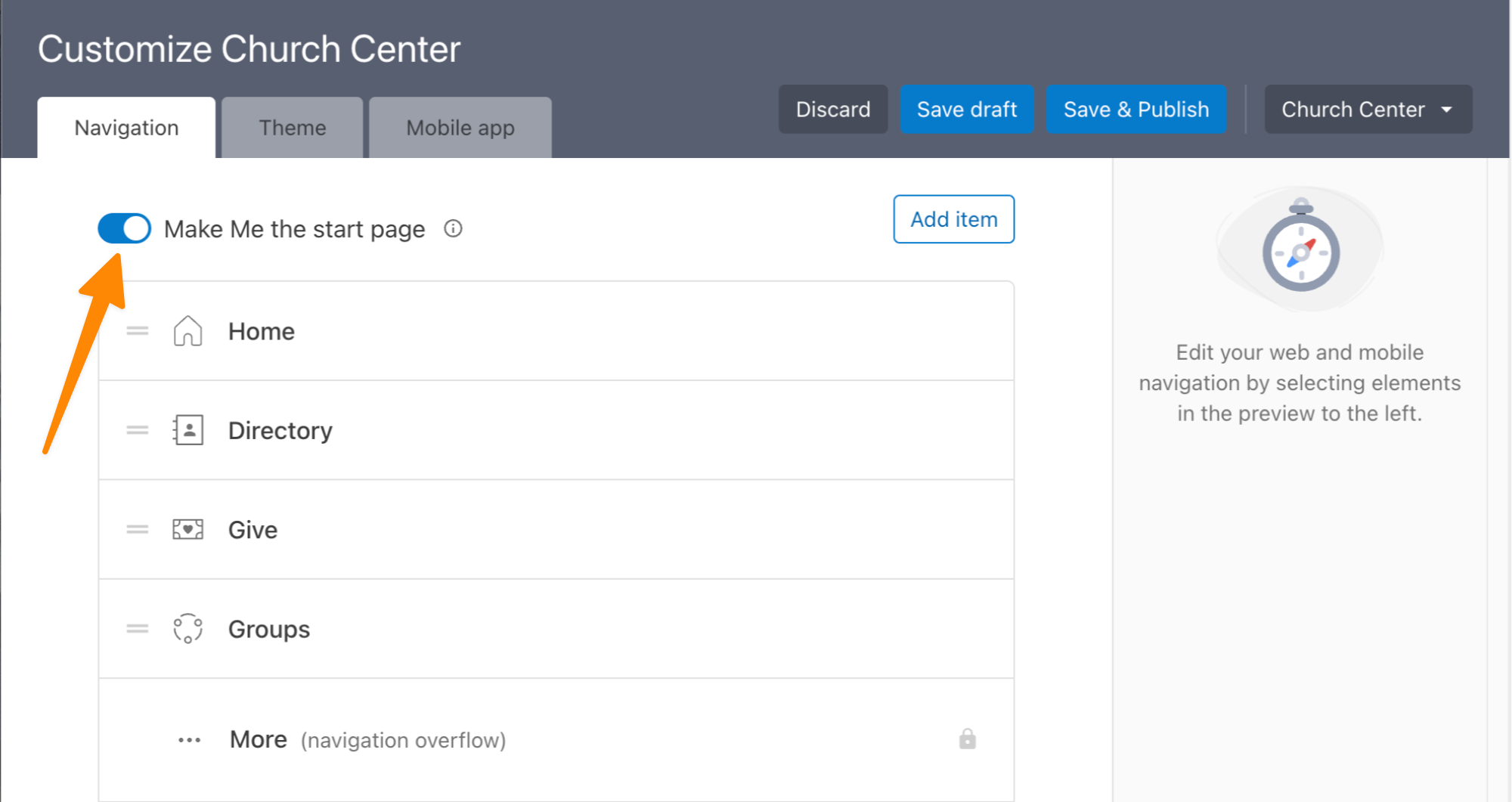Click the Make Me the start page label

[x=295, y=229]
